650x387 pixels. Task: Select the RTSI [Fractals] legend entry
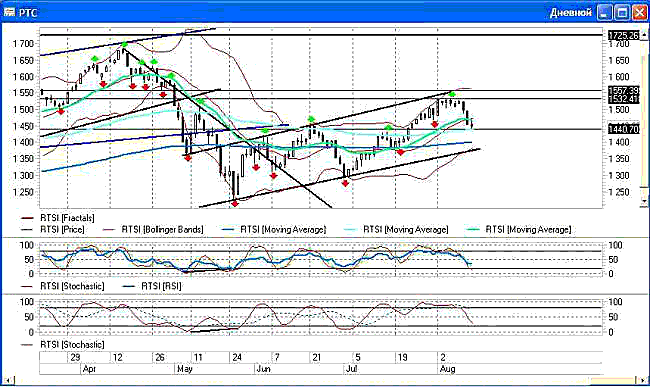click(67, 218)
